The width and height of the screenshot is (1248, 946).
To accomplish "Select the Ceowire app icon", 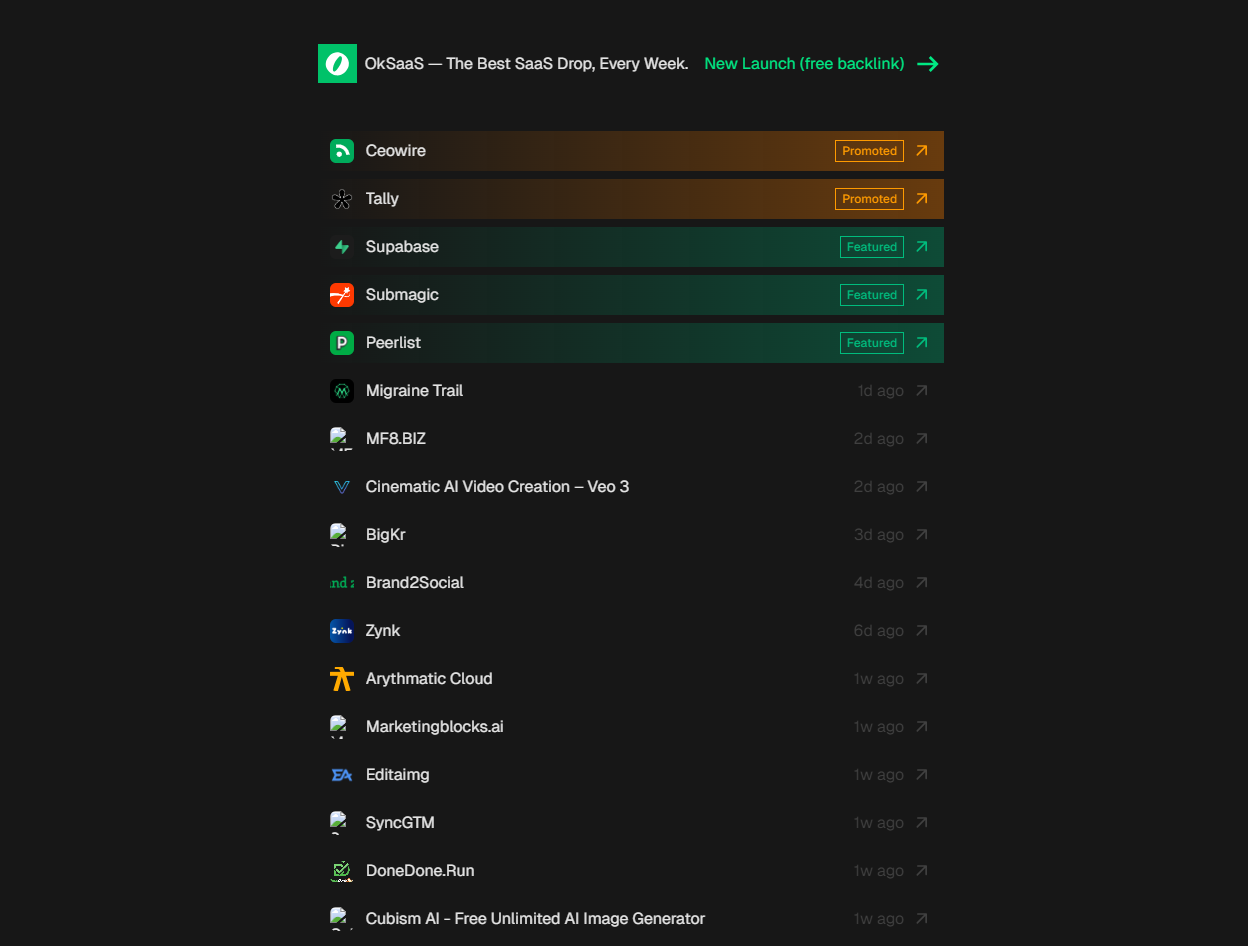I will coord(342,151).
